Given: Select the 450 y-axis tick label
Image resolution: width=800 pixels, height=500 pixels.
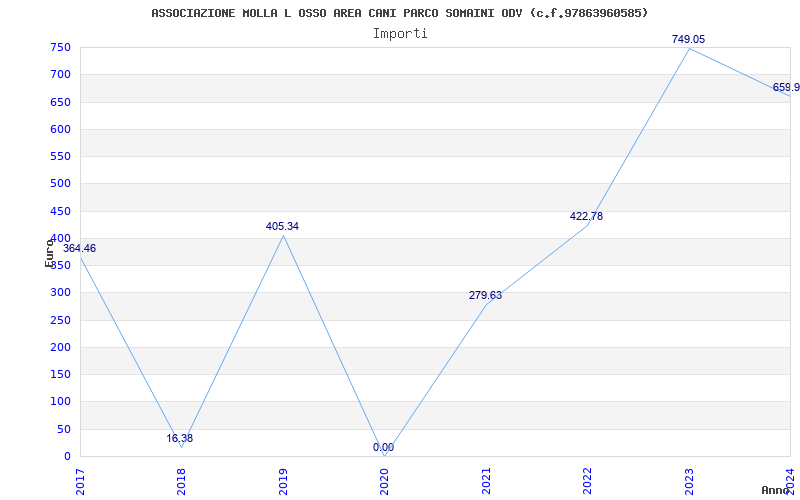Looking at the screenshot, I should [60, 211].
